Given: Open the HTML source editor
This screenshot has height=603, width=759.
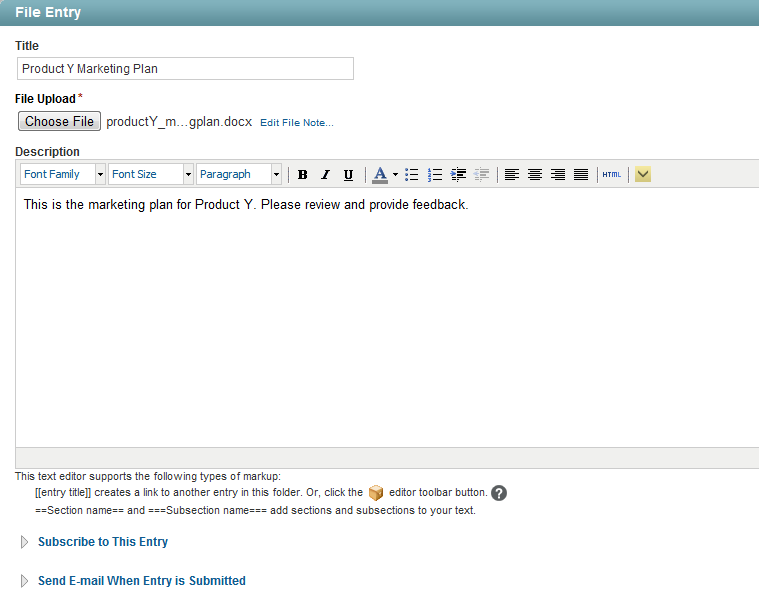Looking at the screenshot, I should pos(611,175).
